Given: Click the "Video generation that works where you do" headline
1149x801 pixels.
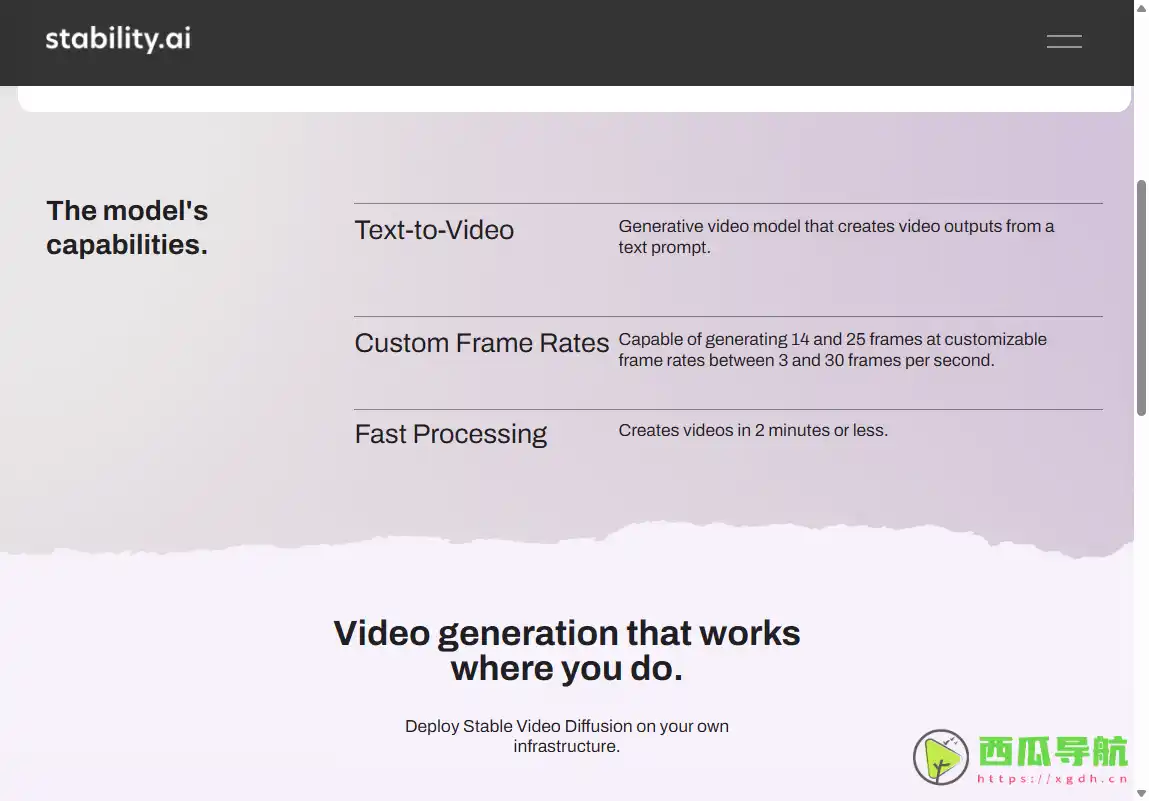Looking at the screenshot, I should [566, 650].
